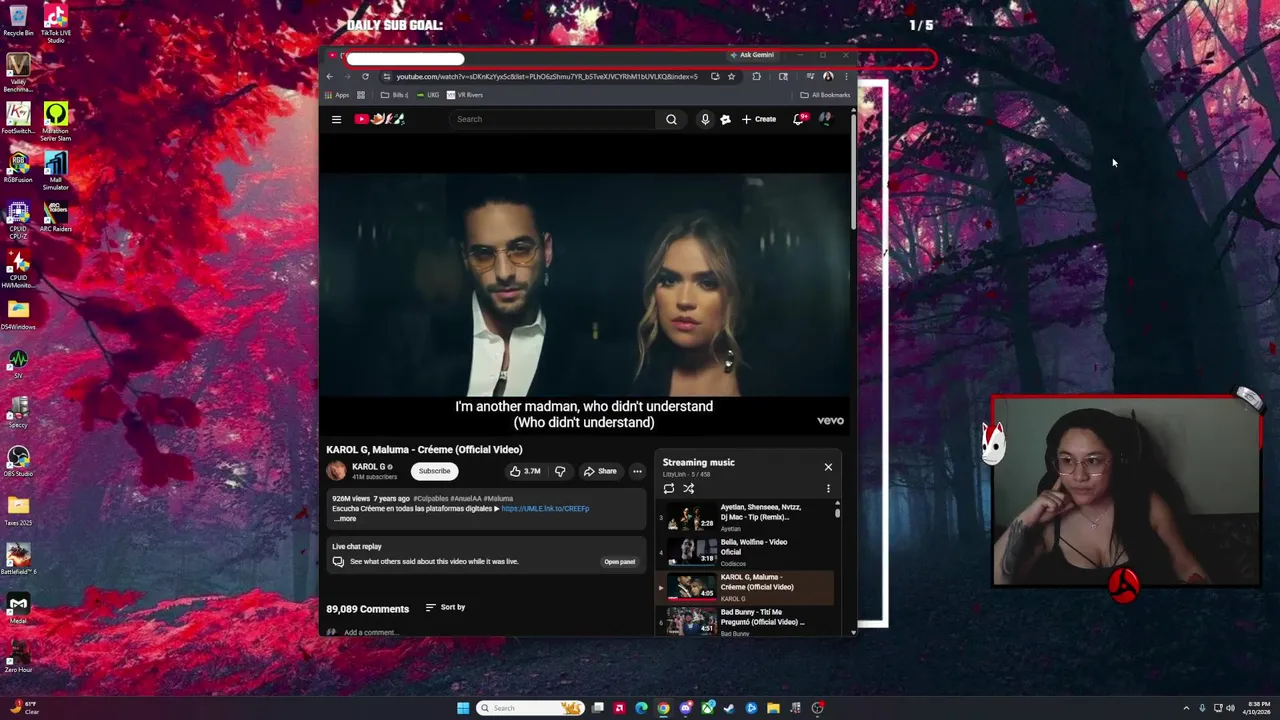
Task: Reload the page in Chrome
Action: 365,77
